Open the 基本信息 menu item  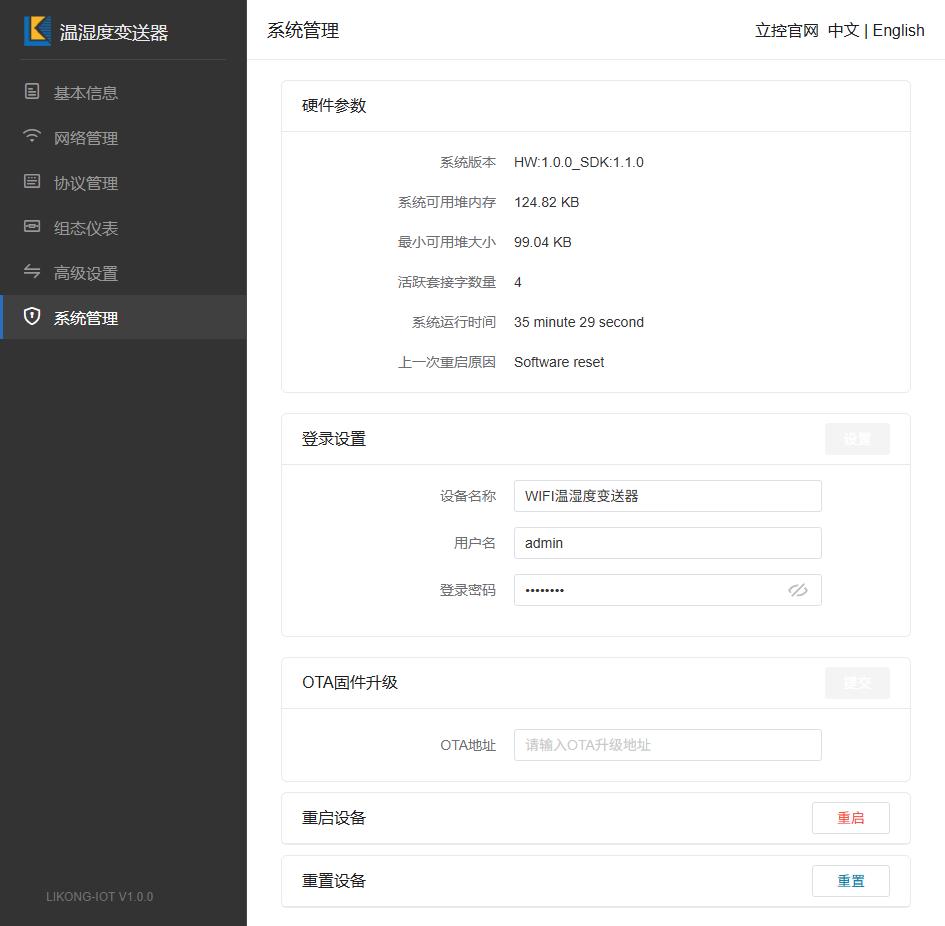123,93
